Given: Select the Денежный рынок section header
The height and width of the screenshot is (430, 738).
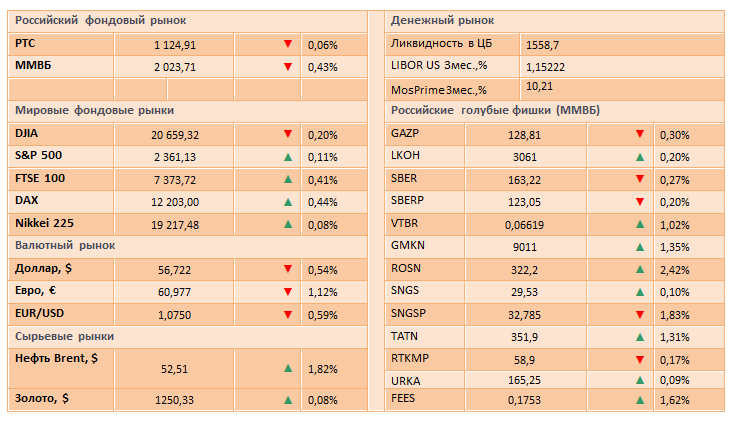Looking at the screenshot, I should 442,21.
